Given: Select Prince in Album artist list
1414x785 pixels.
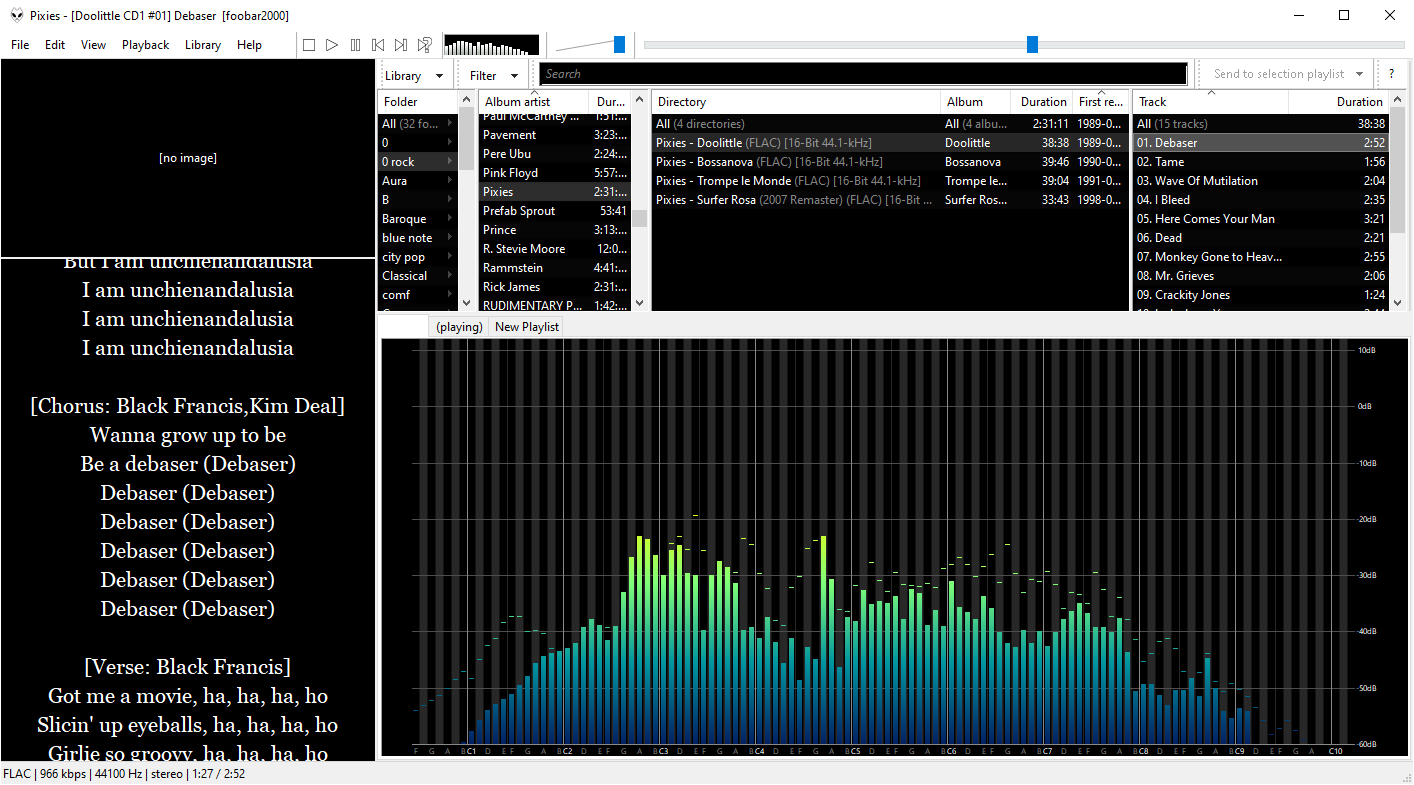Looking at the screenshot, I should tap(555, 230).
